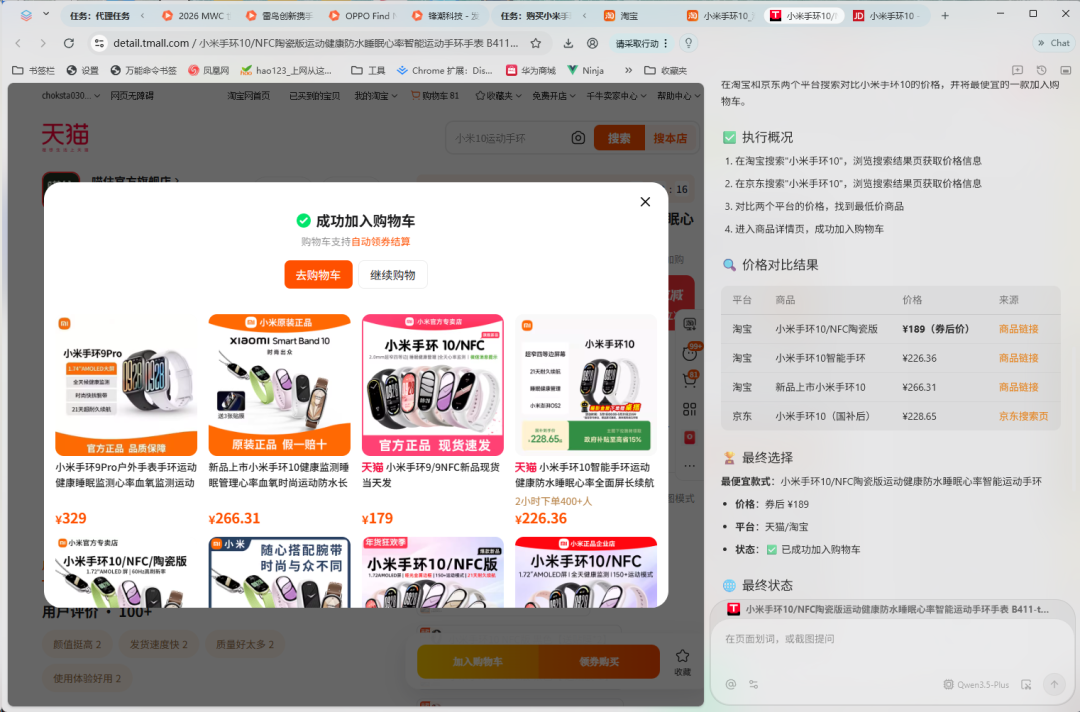The height and width of the screenshot is (712, 1080).
Task: Open the 收藏夹 bookmarks folder
Action: [x=665, y=70]
